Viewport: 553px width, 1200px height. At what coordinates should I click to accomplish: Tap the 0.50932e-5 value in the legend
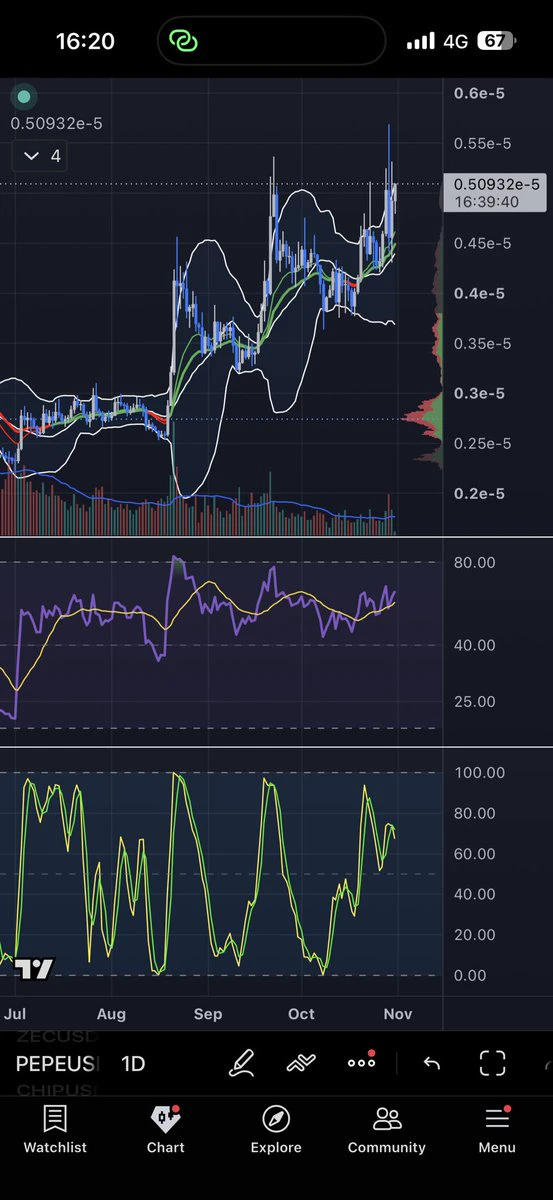click(x=56, y=124)
